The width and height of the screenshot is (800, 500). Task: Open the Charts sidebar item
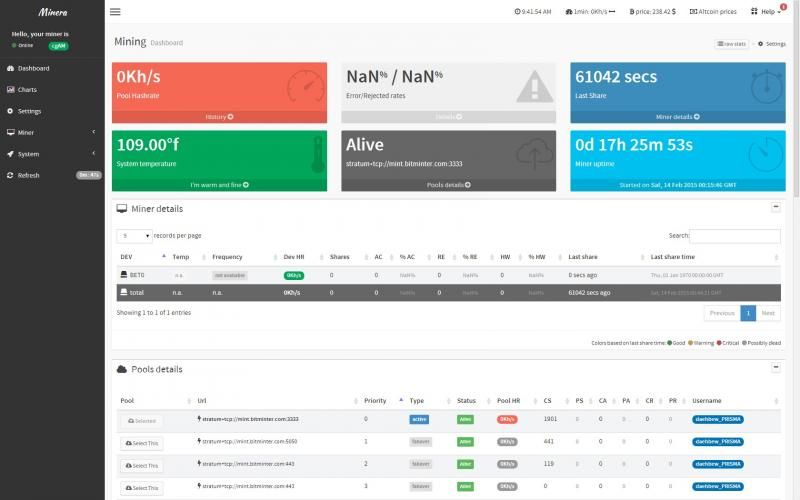(x=27, y=90)
